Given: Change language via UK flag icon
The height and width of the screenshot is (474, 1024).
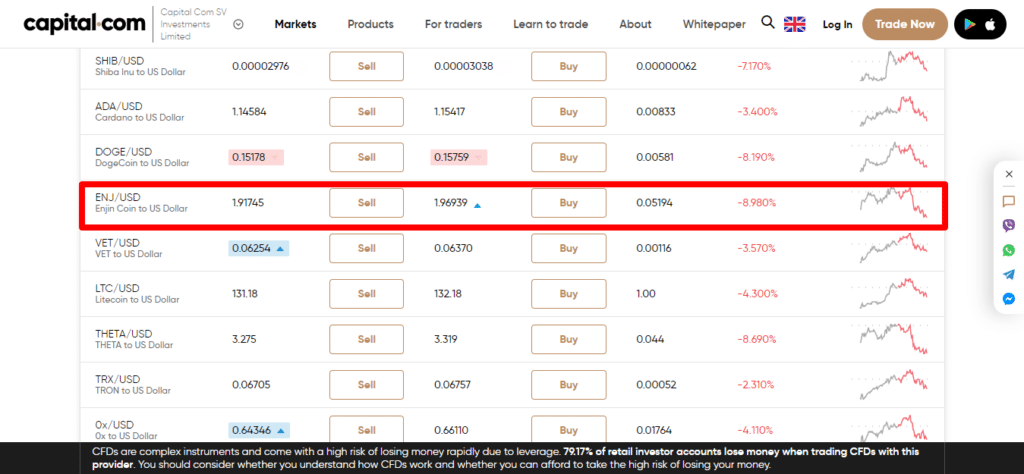Looking at the screenshot, I should pos(795,24).
